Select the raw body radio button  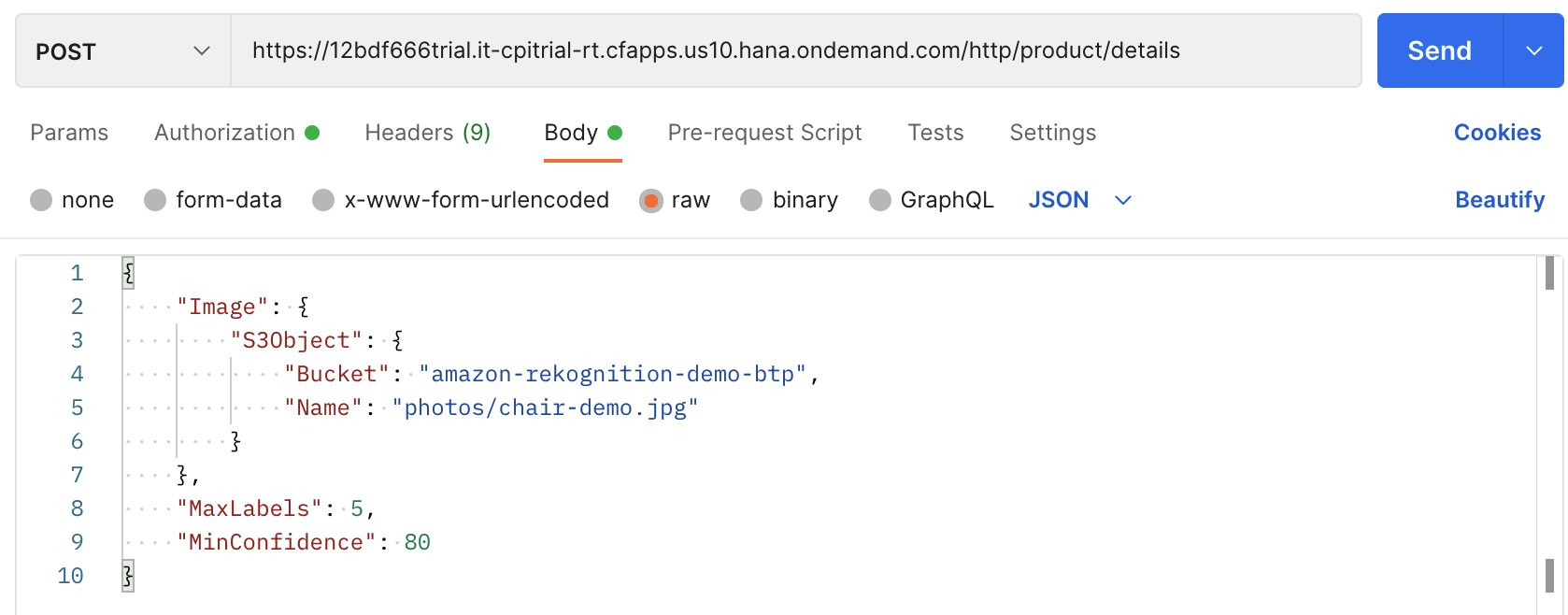tap(650, 200)
